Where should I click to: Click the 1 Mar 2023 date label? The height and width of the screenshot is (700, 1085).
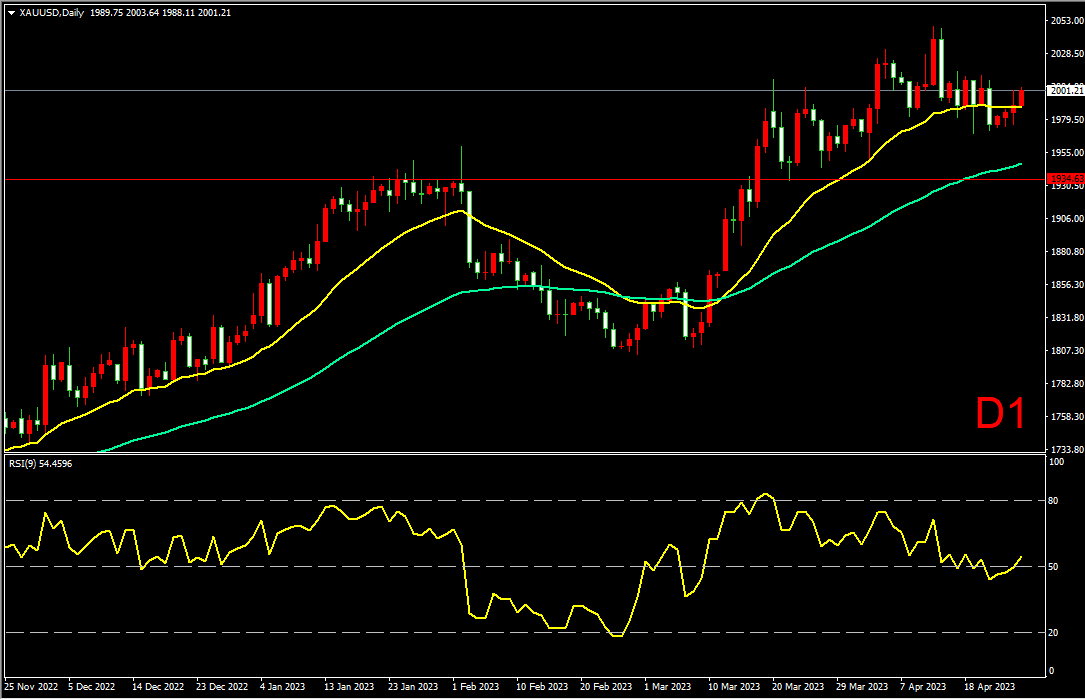667,687
